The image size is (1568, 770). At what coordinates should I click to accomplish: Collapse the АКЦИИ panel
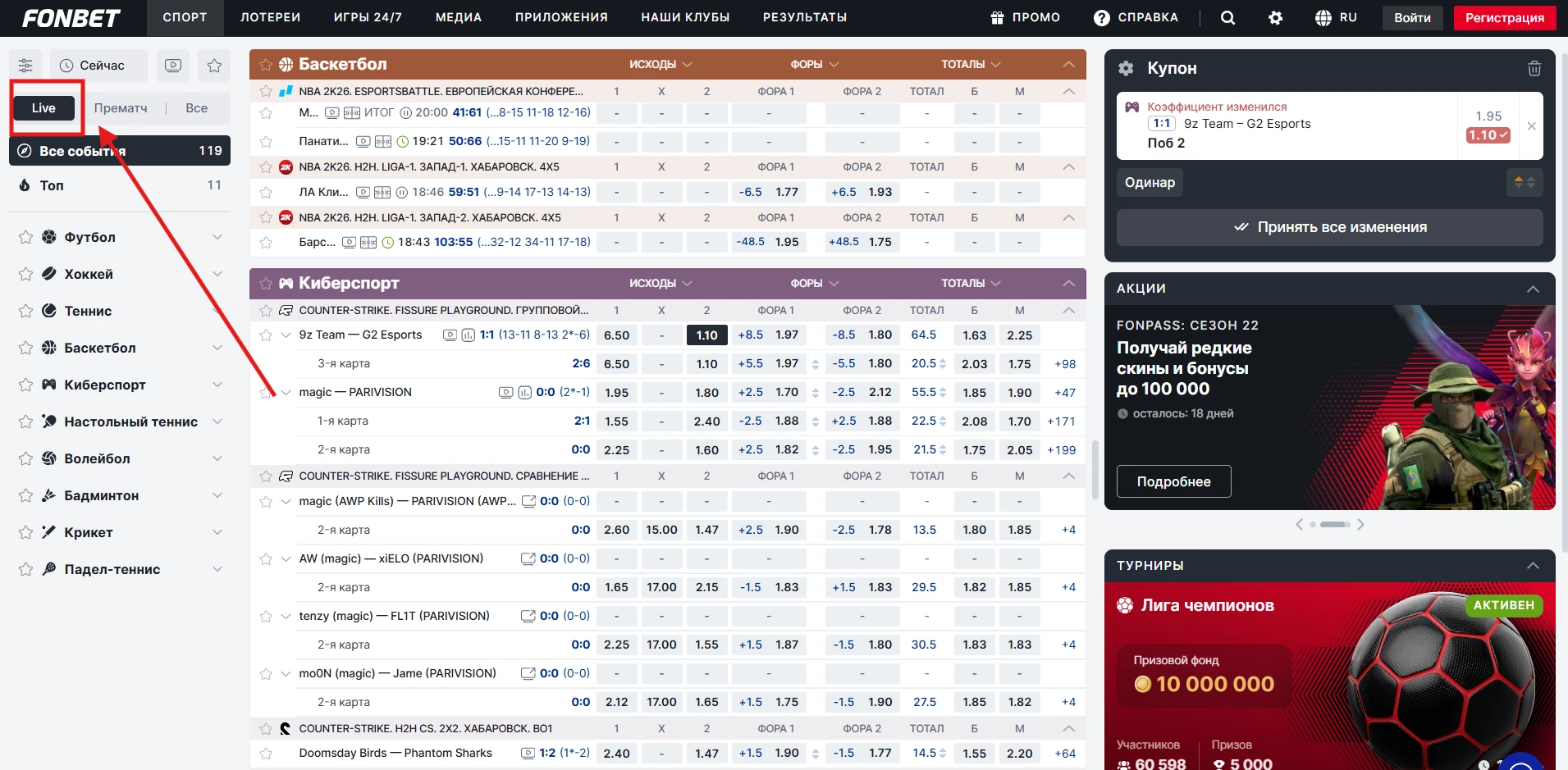1533,289
